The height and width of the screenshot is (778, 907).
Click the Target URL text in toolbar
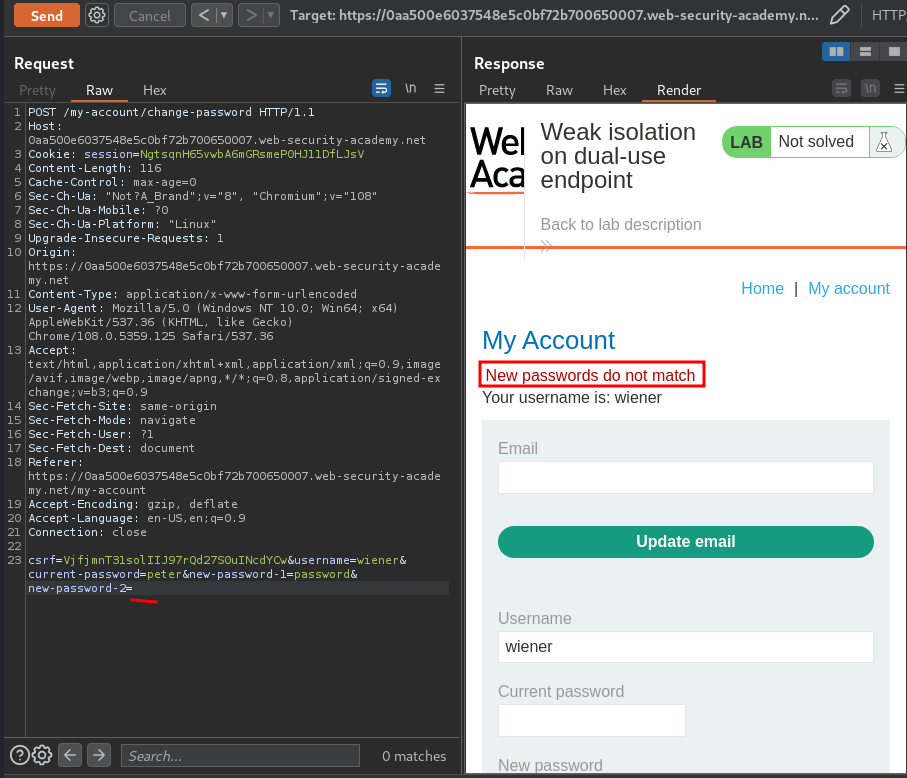tap(554, 16)
